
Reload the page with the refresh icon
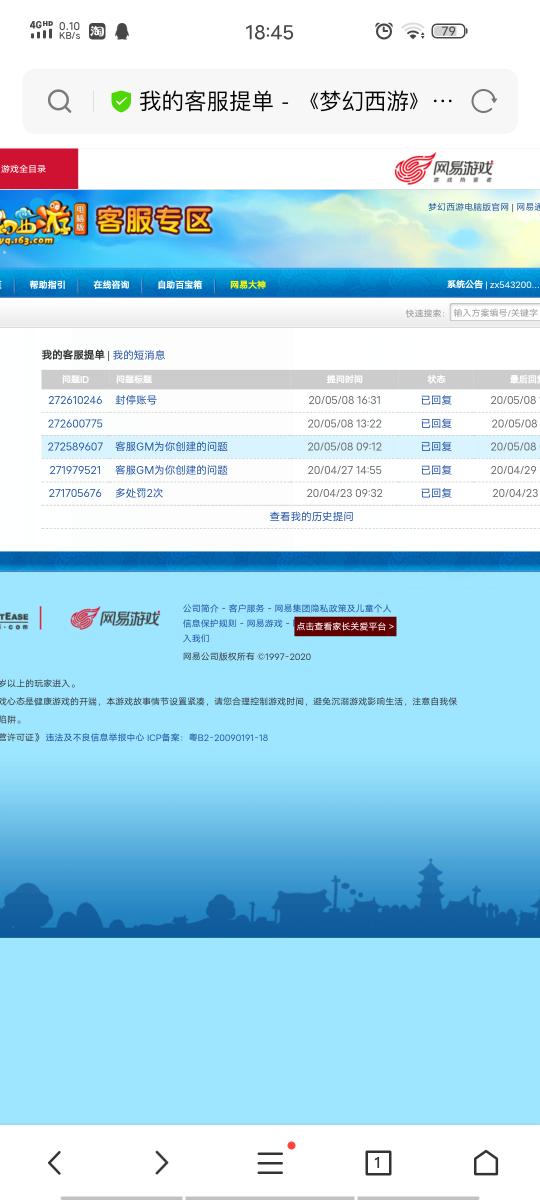tap(484, 101)
